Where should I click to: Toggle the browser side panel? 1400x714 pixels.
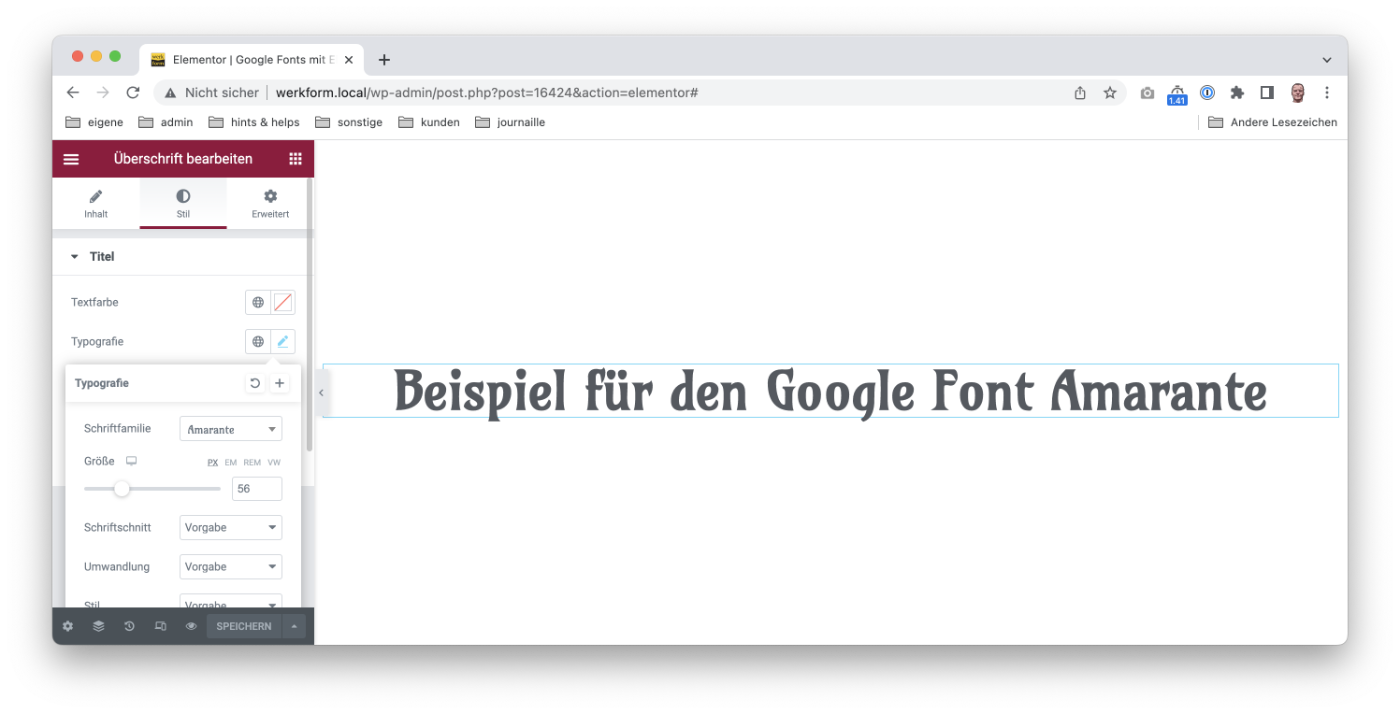[1267, 93]
